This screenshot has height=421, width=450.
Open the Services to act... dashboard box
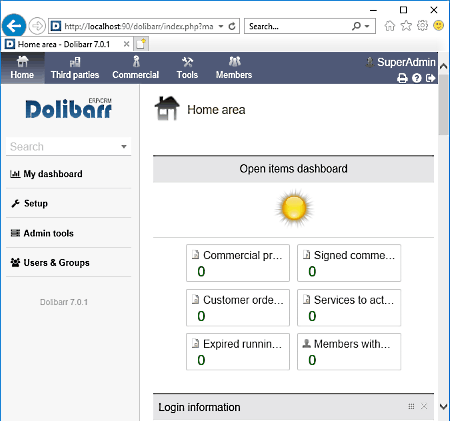pyautogui.click(x=349, y=308)
